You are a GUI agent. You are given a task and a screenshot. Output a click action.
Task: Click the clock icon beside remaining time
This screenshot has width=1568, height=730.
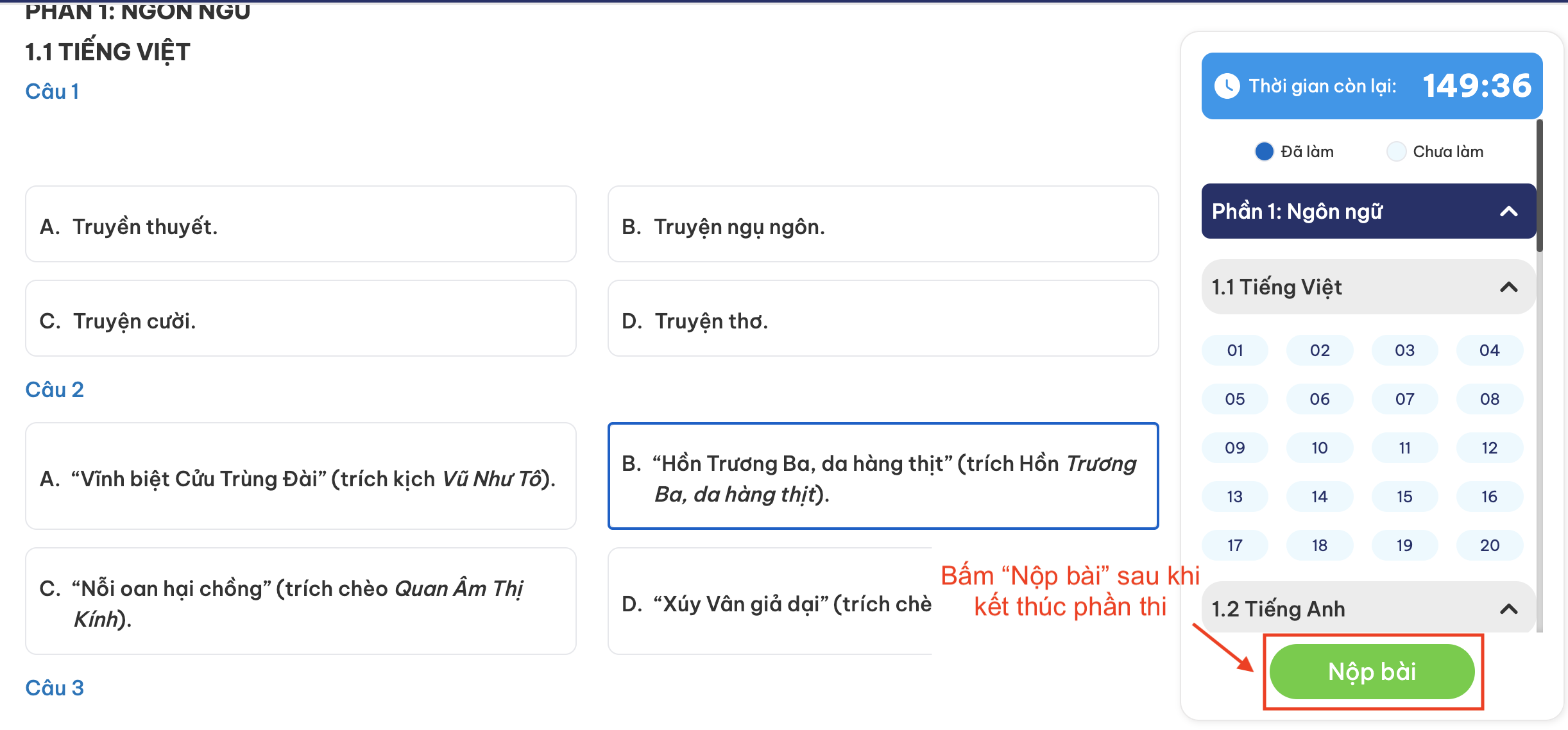tap(1227, 86)
